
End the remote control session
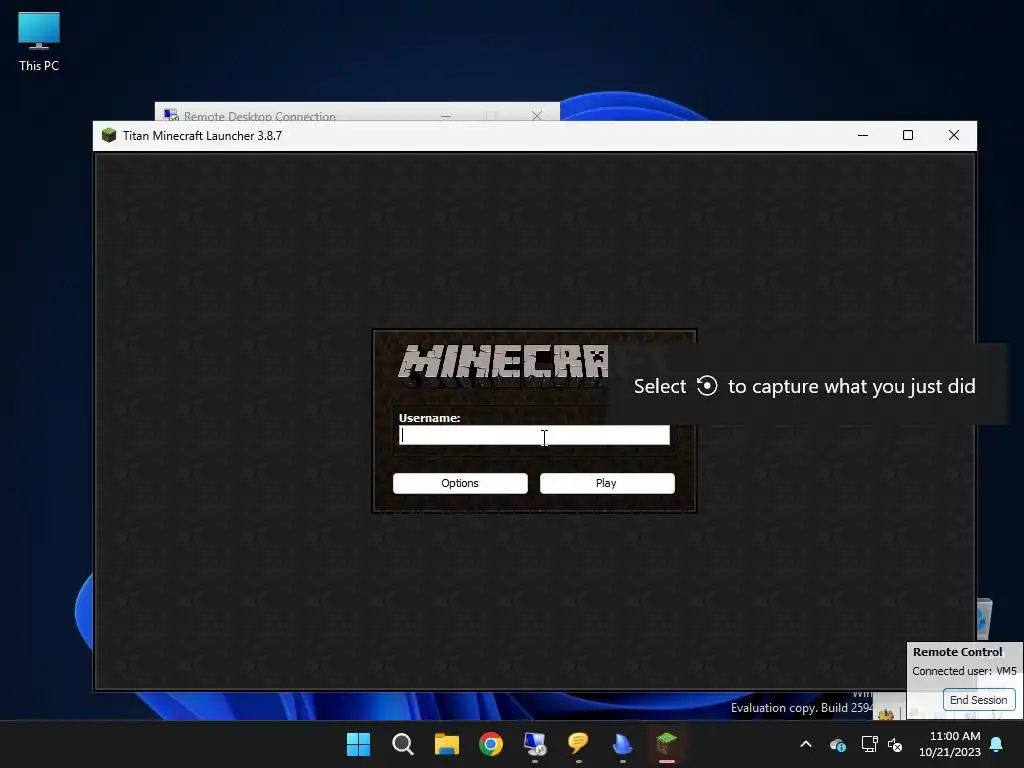[x=978, y=699]
